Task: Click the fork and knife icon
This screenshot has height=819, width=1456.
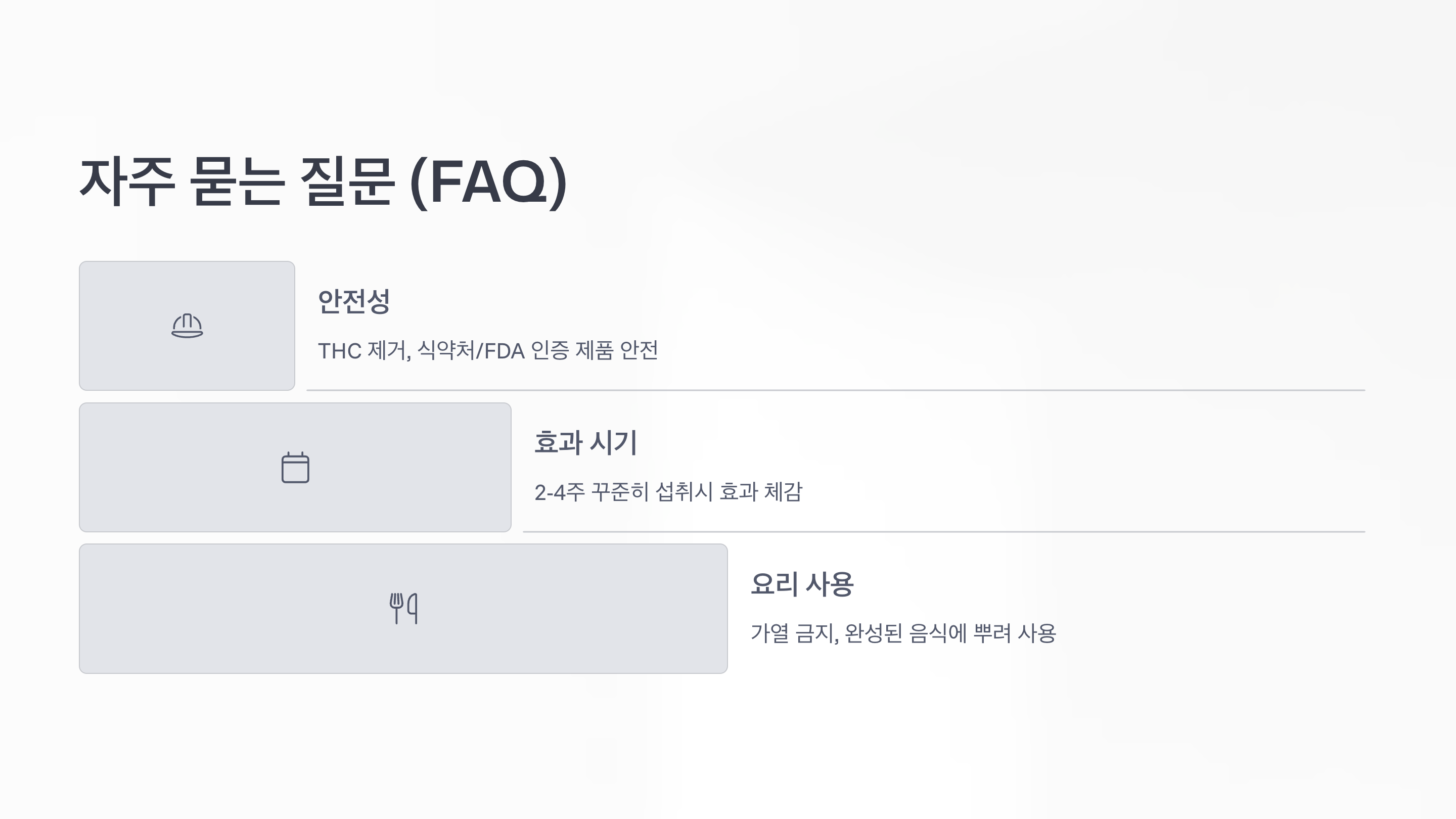Action: coord(403,609)
